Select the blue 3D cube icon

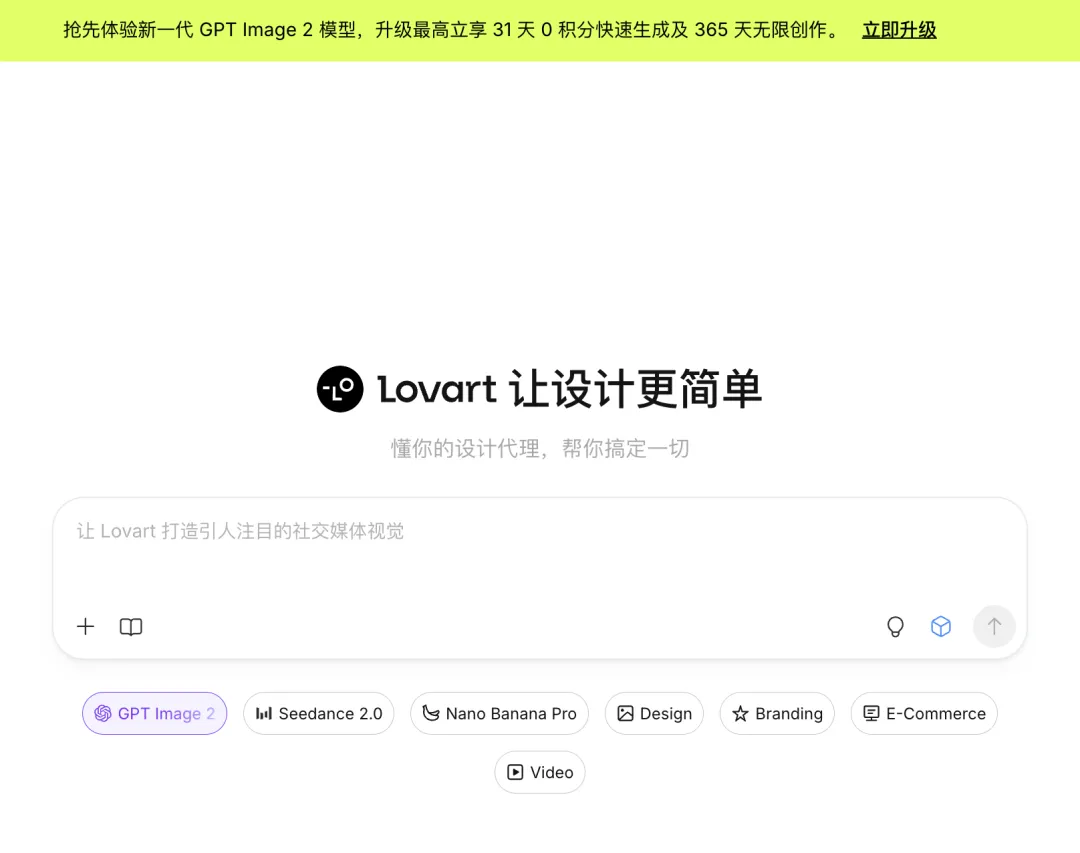pos(941,626)
